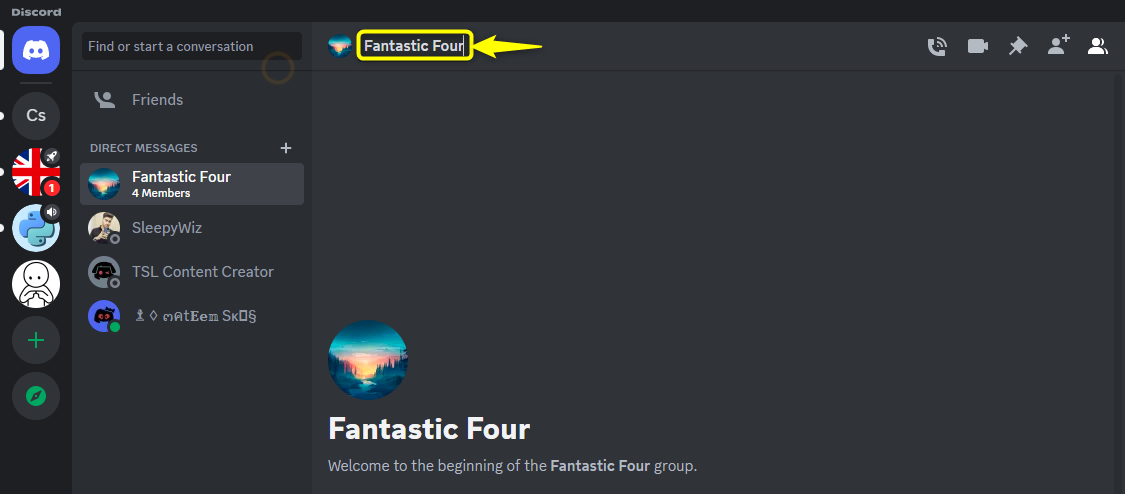Start a voice call in the group
The height and width of the screenshot is (494, 1125).
937,47
